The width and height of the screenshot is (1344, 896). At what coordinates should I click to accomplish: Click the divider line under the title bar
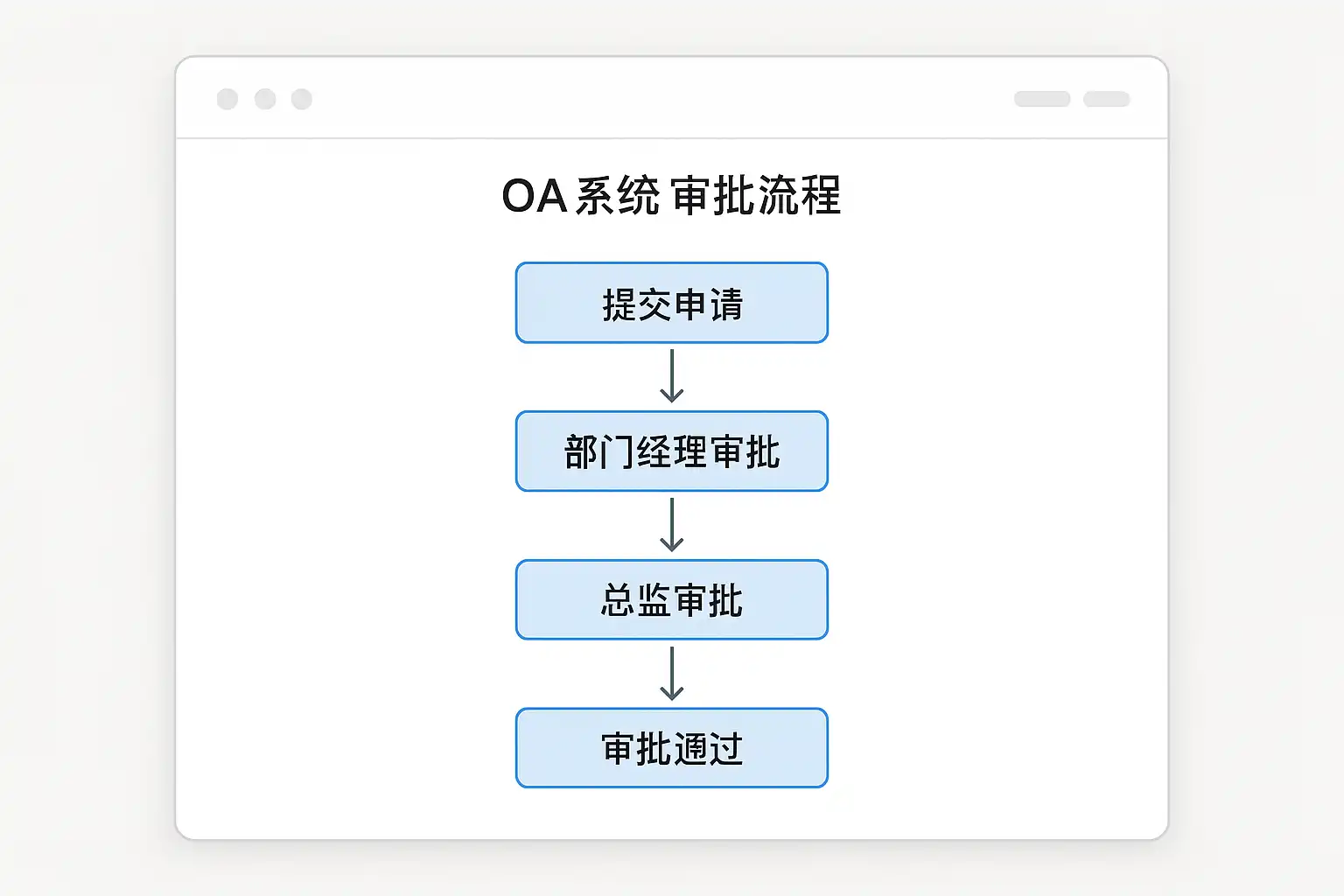pyautogui.click(x=672, y=138)
